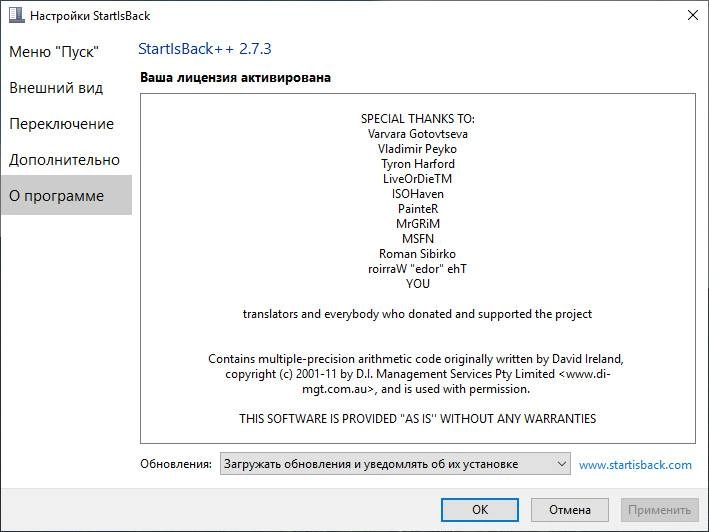The width and height of the screenshot is (709, 532).
Task: Click the David Ireland arithmetic code notice
Action: (x=416, y=374)
